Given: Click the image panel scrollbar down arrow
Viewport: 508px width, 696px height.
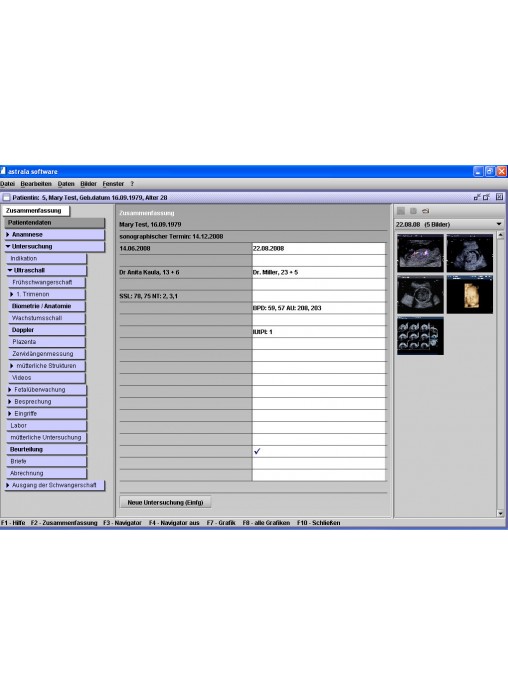Looking at the screenshot, I should coord(500,513).
